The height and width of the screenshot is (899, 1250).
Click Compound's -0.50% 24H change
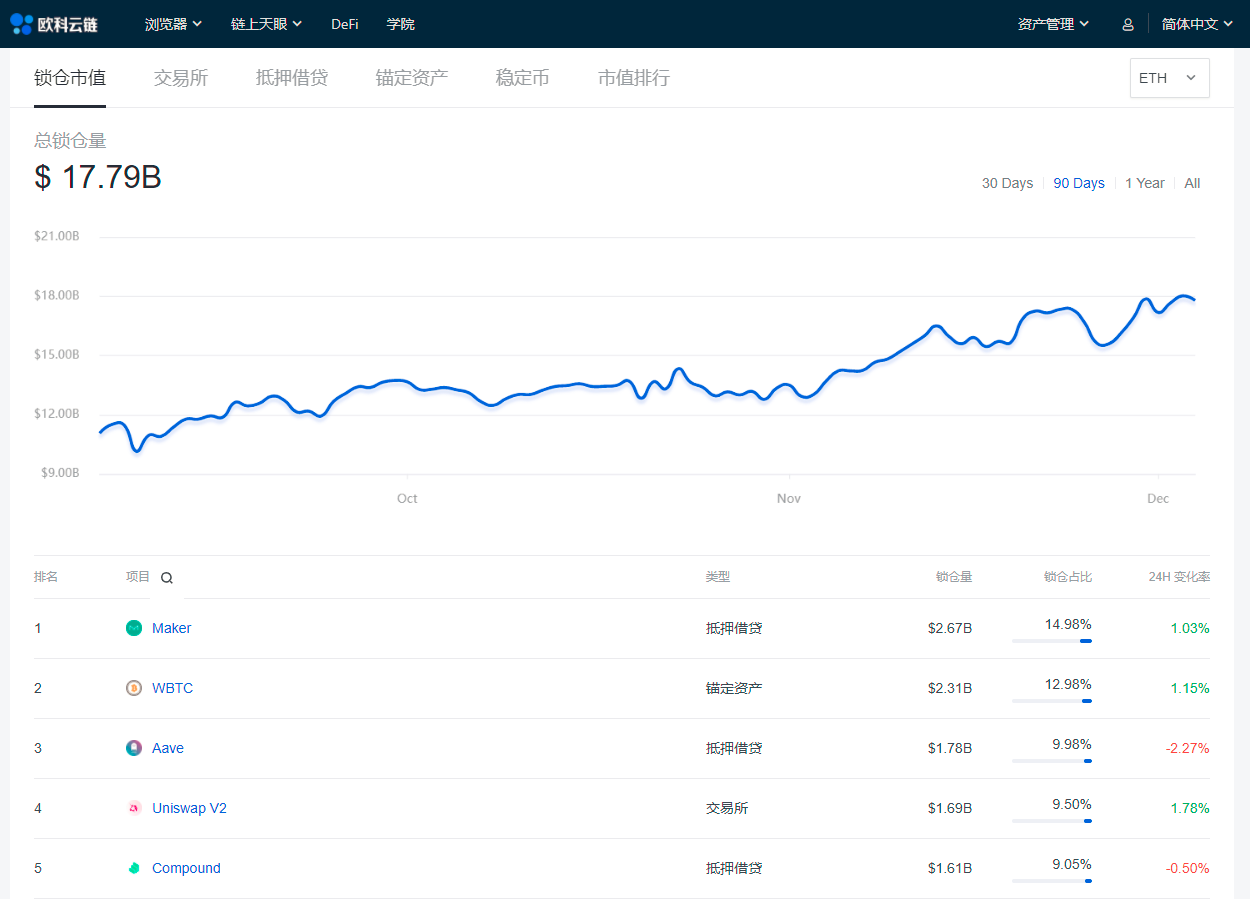click(x=1187, y=868)
